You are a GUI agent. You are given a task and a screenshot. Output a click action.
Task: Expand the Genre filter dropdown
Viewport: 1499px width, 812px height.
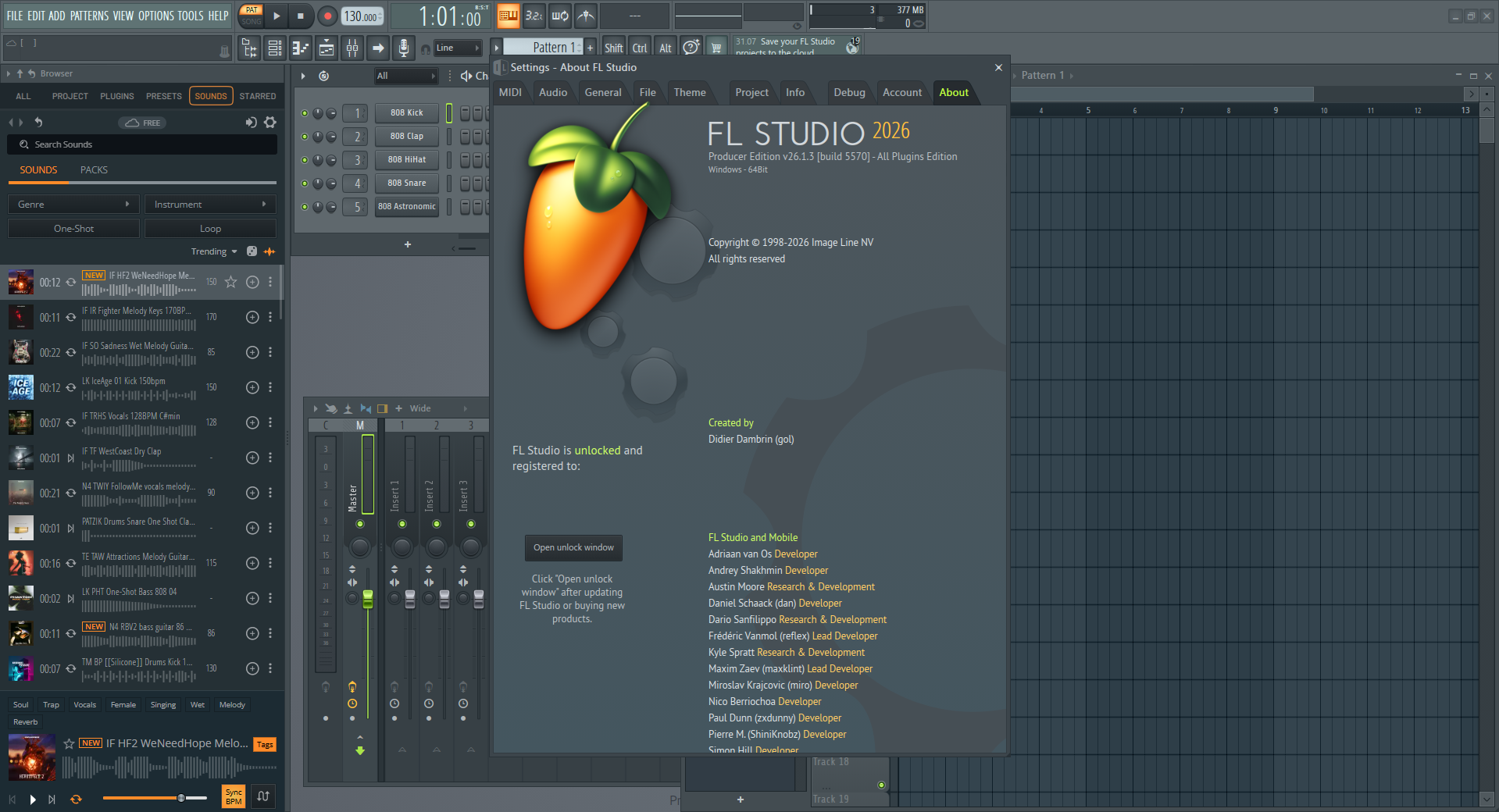click(x=73, y=205)
